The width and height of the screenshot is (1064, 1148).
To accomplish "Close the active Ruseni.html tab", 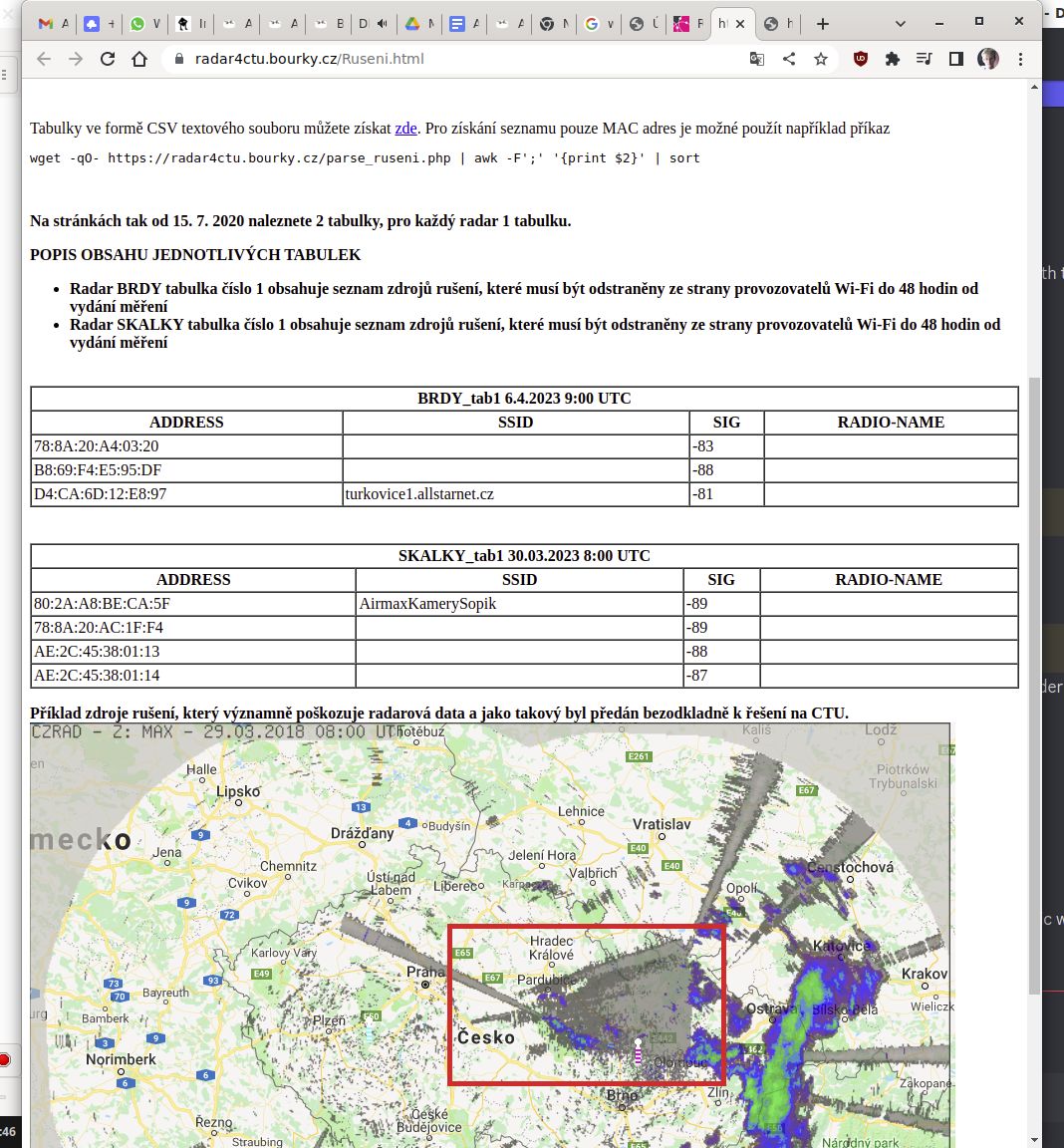I will [740, 24].
